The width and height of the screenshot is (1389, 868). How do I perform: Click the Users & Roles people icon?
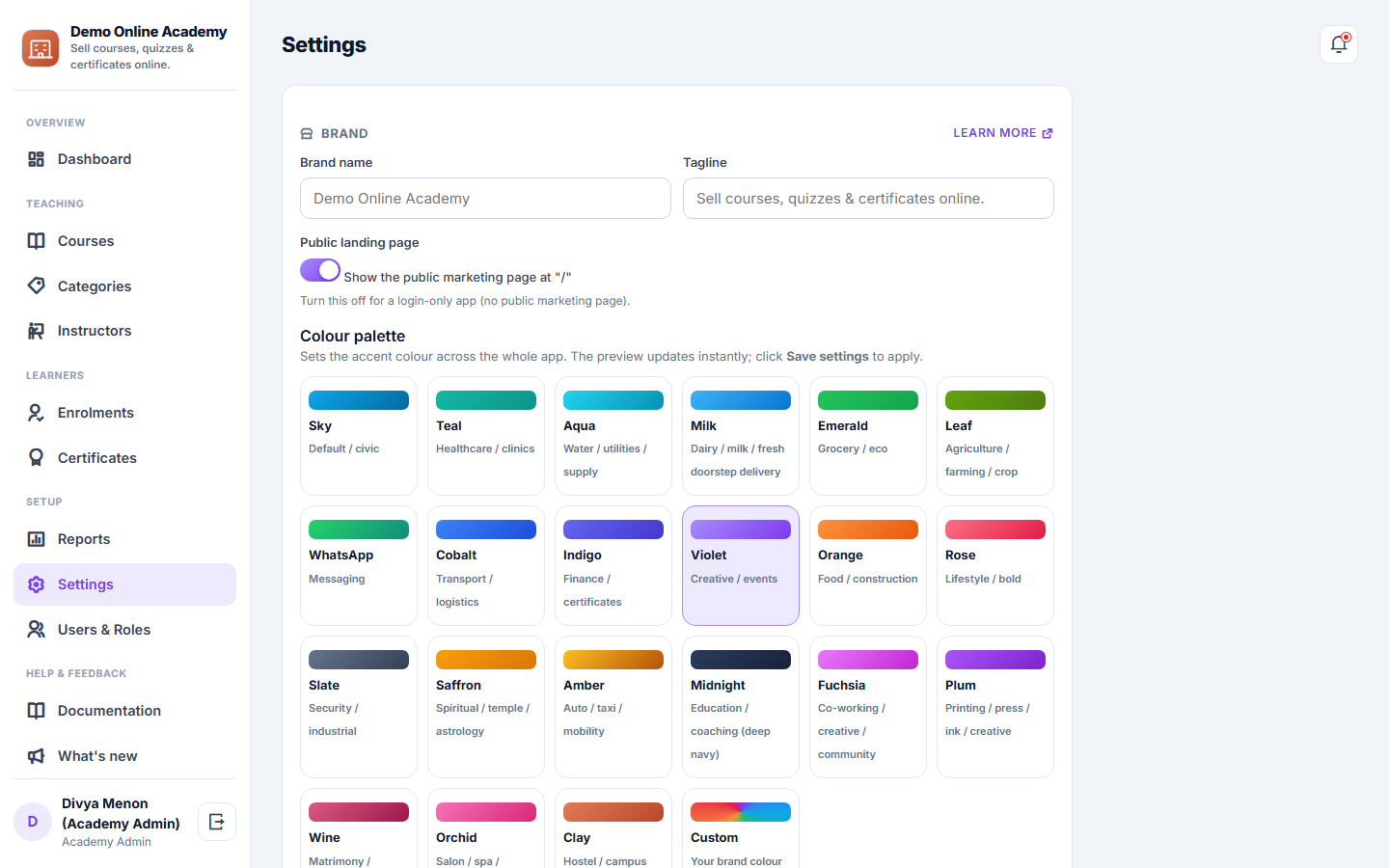pyautogui.click(x=36, y=630)
